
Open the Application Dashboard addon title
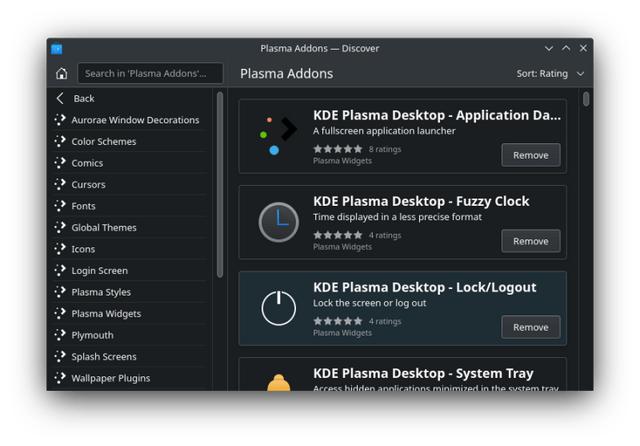pyautogui.click(x=437, y=115)
